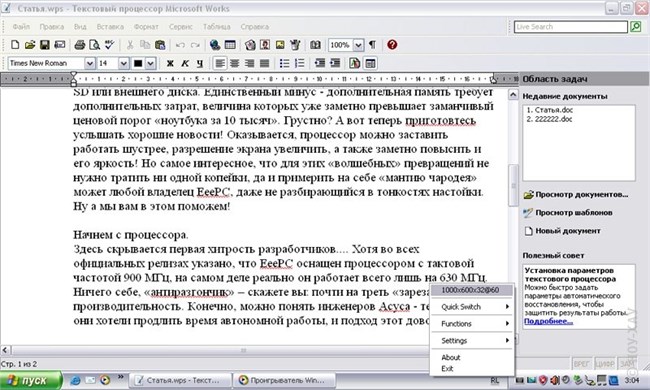Screen dimensions: 650x390
Task: Paste clipboard contents with Paste icon
Action: 160,45
